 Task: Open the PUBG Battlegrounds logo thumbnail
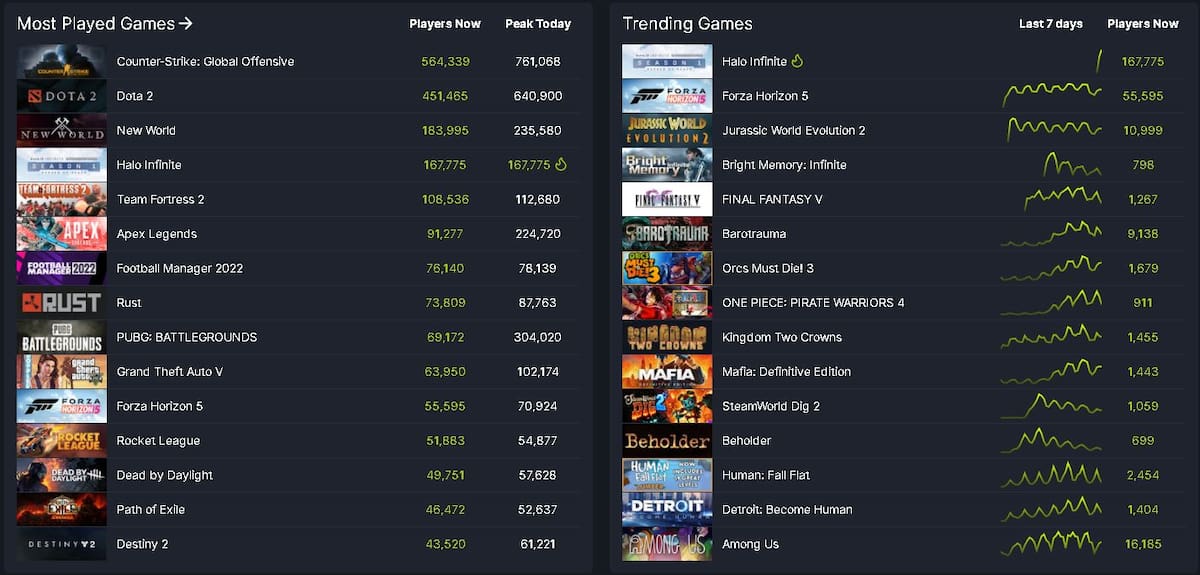coord(61,338)
